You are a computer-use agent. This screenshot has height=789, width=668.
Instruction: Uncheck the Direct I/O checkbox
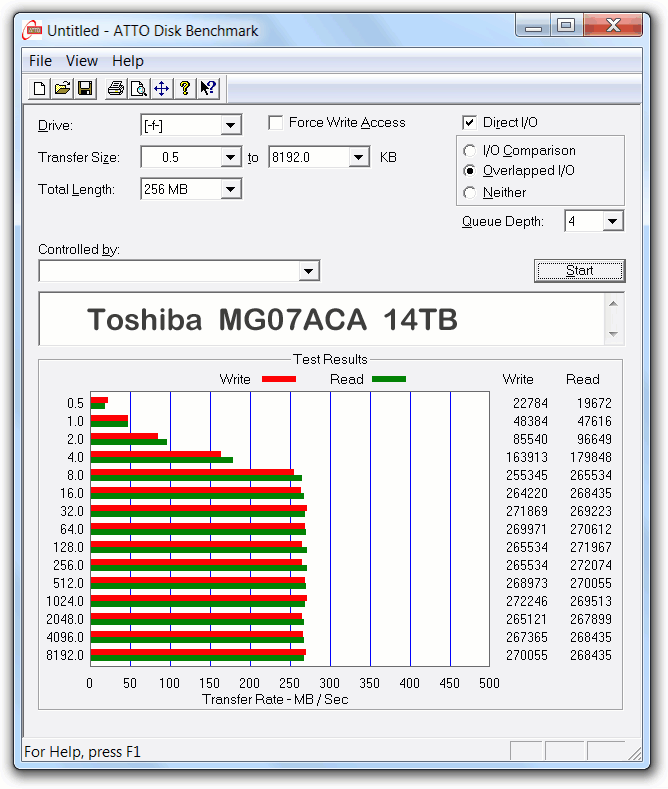click(x=469, y=122)
